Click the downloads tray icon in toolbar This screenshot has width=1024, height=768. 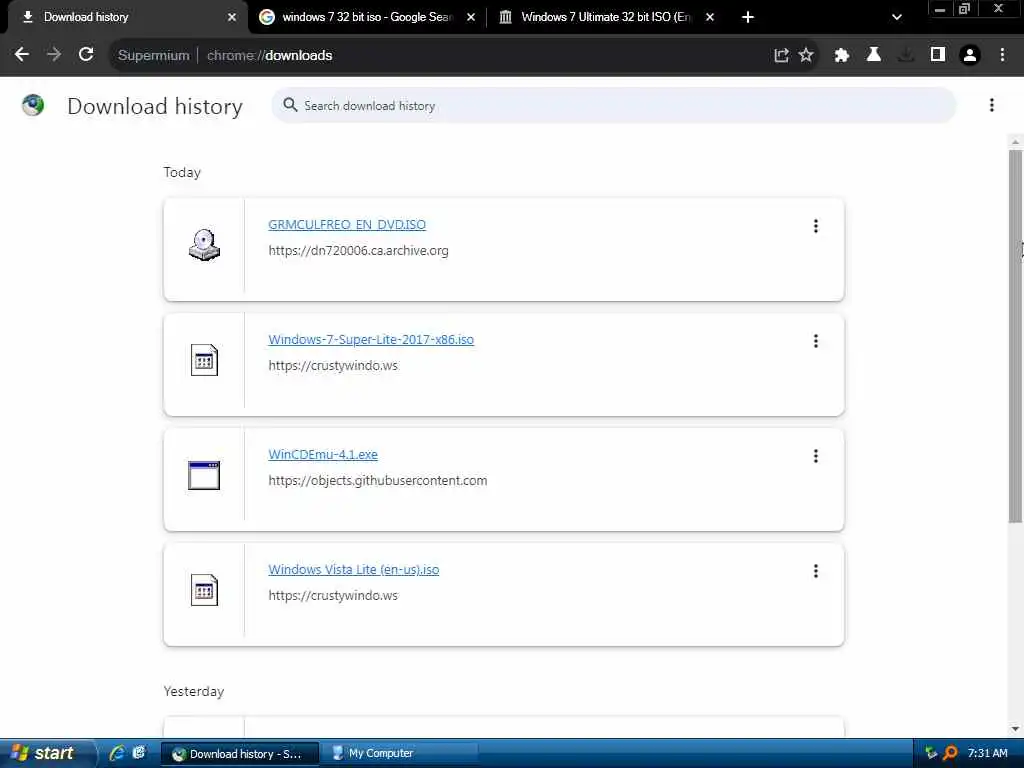coord(906,56)
